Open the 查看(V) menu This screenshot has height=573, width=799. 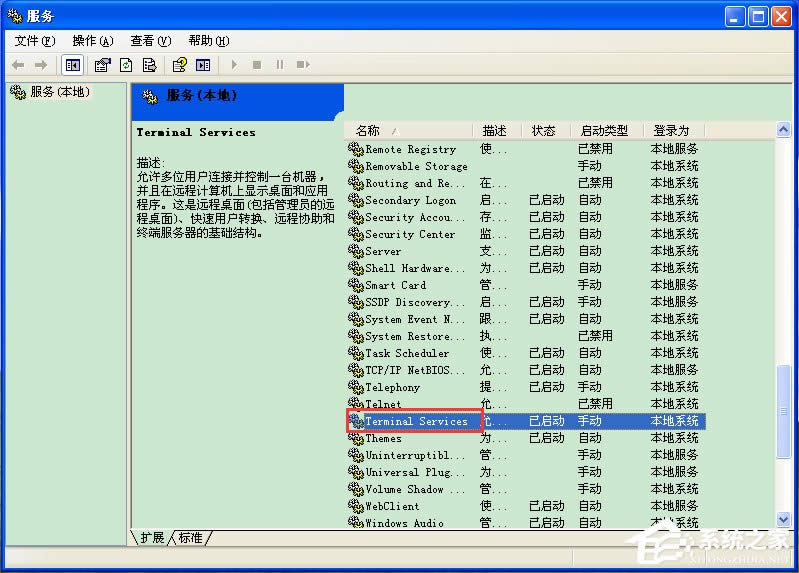click(x=150, y=41)
